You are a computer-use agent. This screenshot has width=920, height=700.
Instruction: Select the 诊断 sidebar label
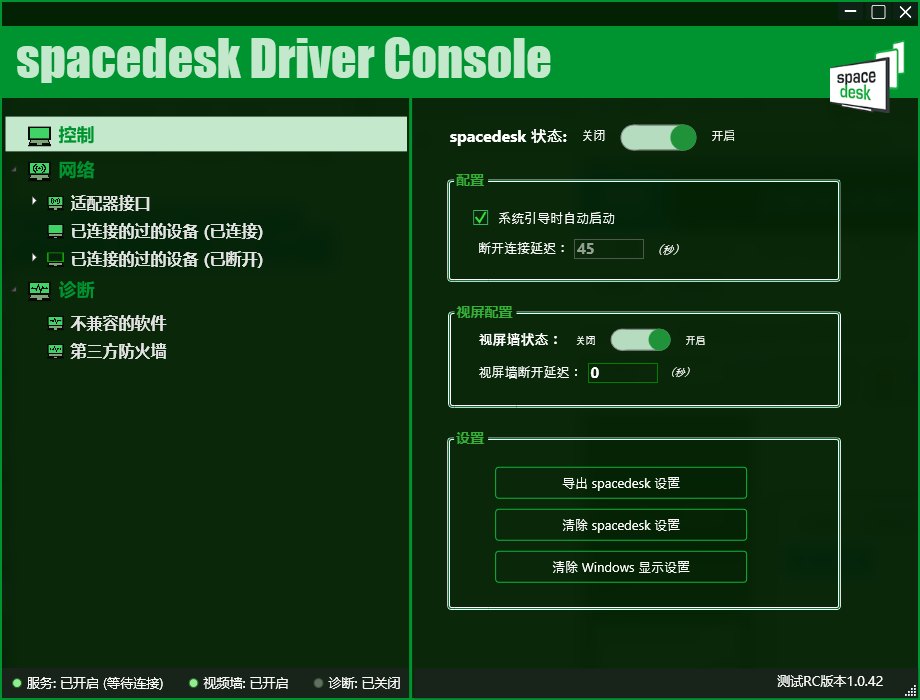click(76, 290)
